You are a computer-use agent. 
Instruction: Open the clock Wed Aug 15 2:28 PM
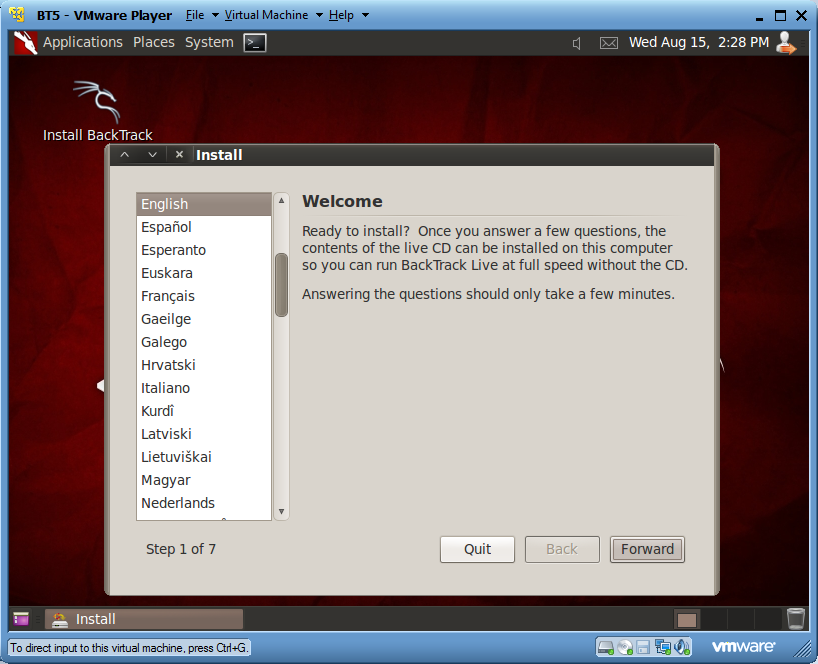click(x=699, y=42)
